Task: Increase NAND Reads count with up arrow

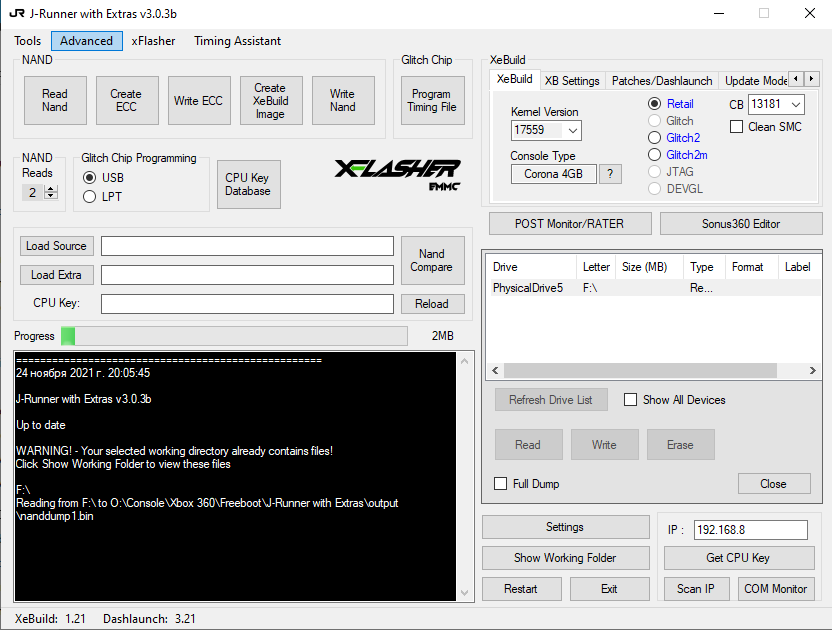Action: pyautogui.click(x=51, y=188)
